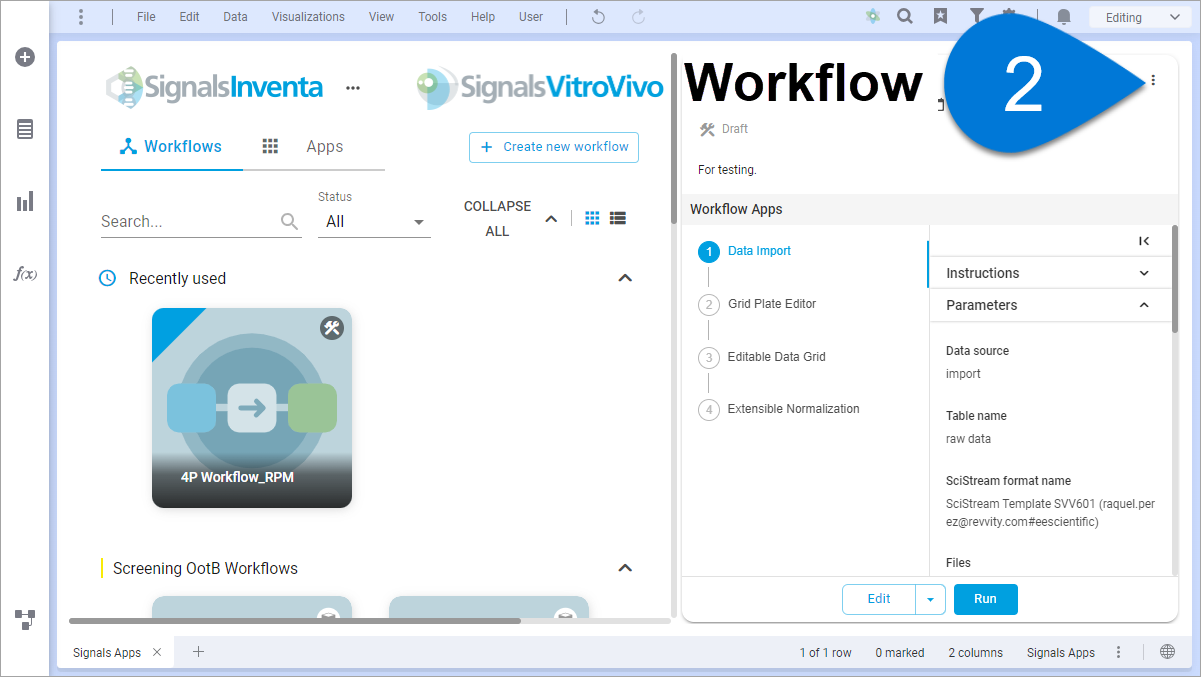Switch to the Apps tab

314,147
